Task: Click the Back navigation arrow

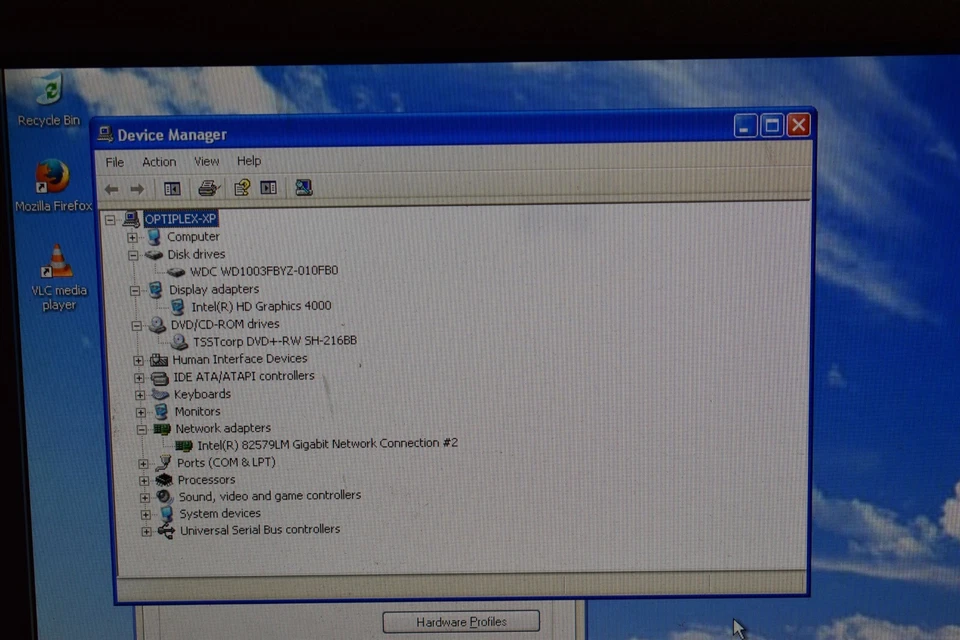Action: (x=111, y=188)
